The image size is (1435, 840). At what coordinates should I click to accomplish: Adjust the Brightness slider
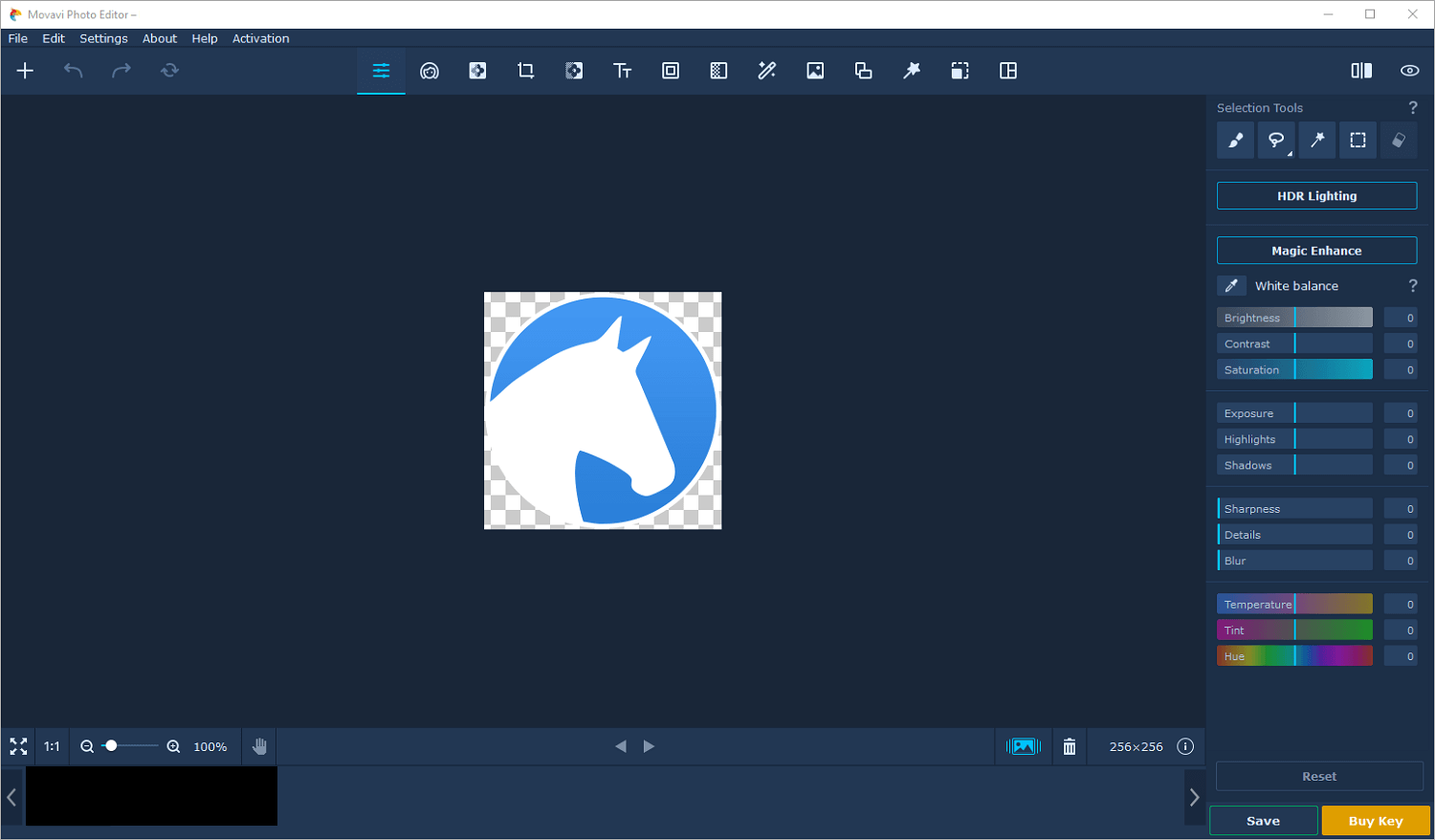click(x=1294, y=318)
